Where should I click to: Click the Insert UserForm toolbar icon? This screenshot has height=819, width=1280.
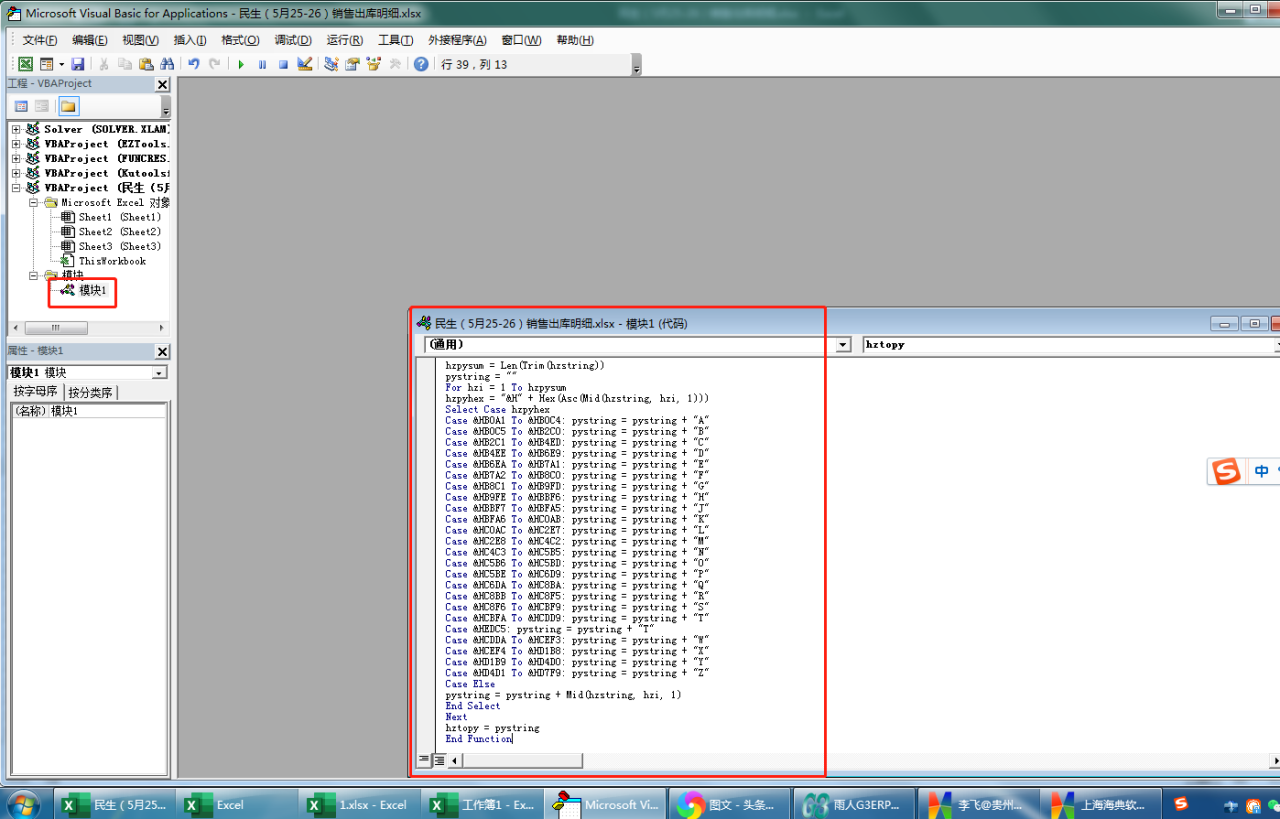46,64
